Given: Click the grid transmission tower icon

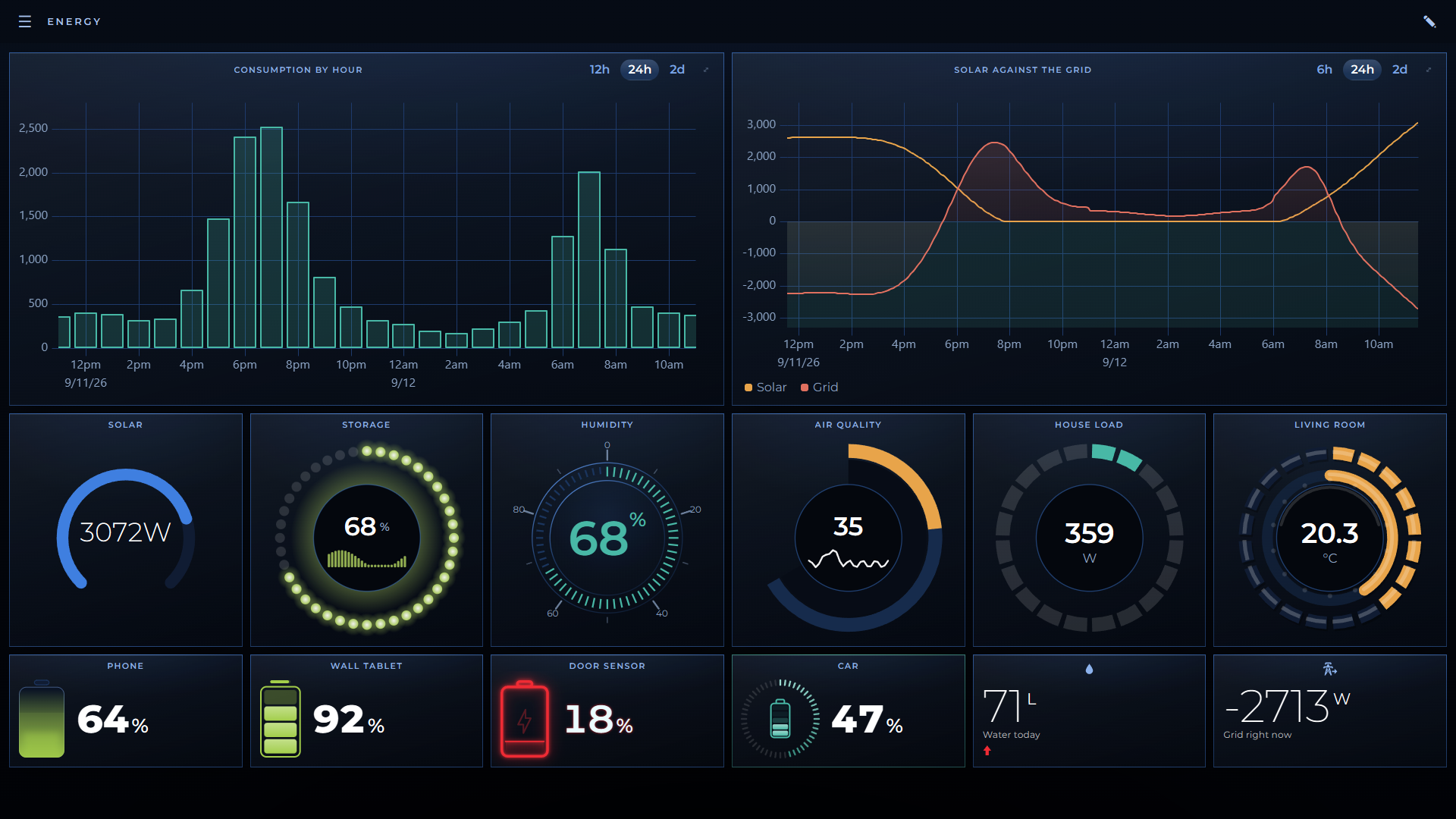Looking at the screenshot, I should pos(1329,669).
